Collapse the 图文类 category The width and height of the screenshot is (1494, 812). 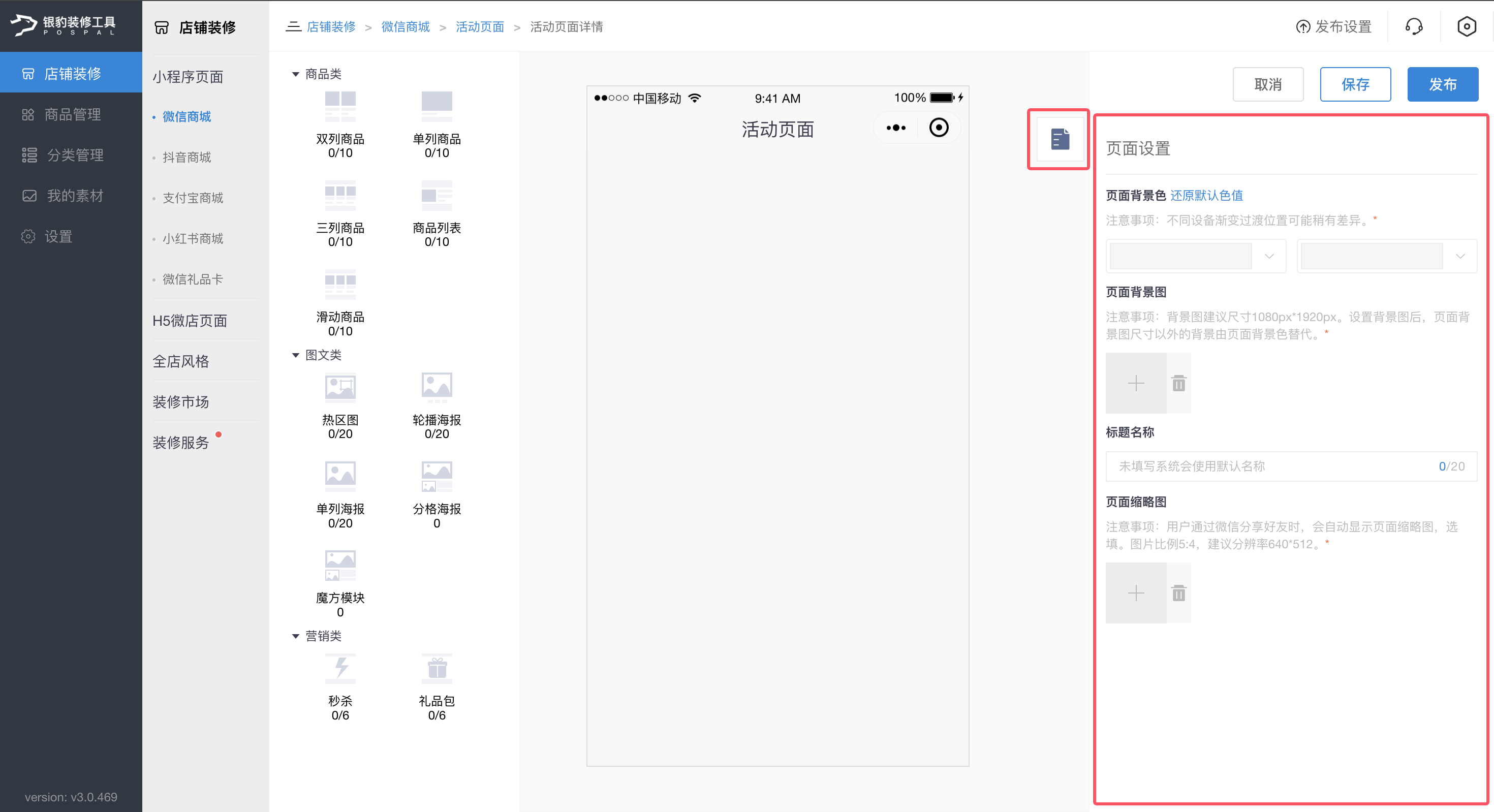(295, 355)
